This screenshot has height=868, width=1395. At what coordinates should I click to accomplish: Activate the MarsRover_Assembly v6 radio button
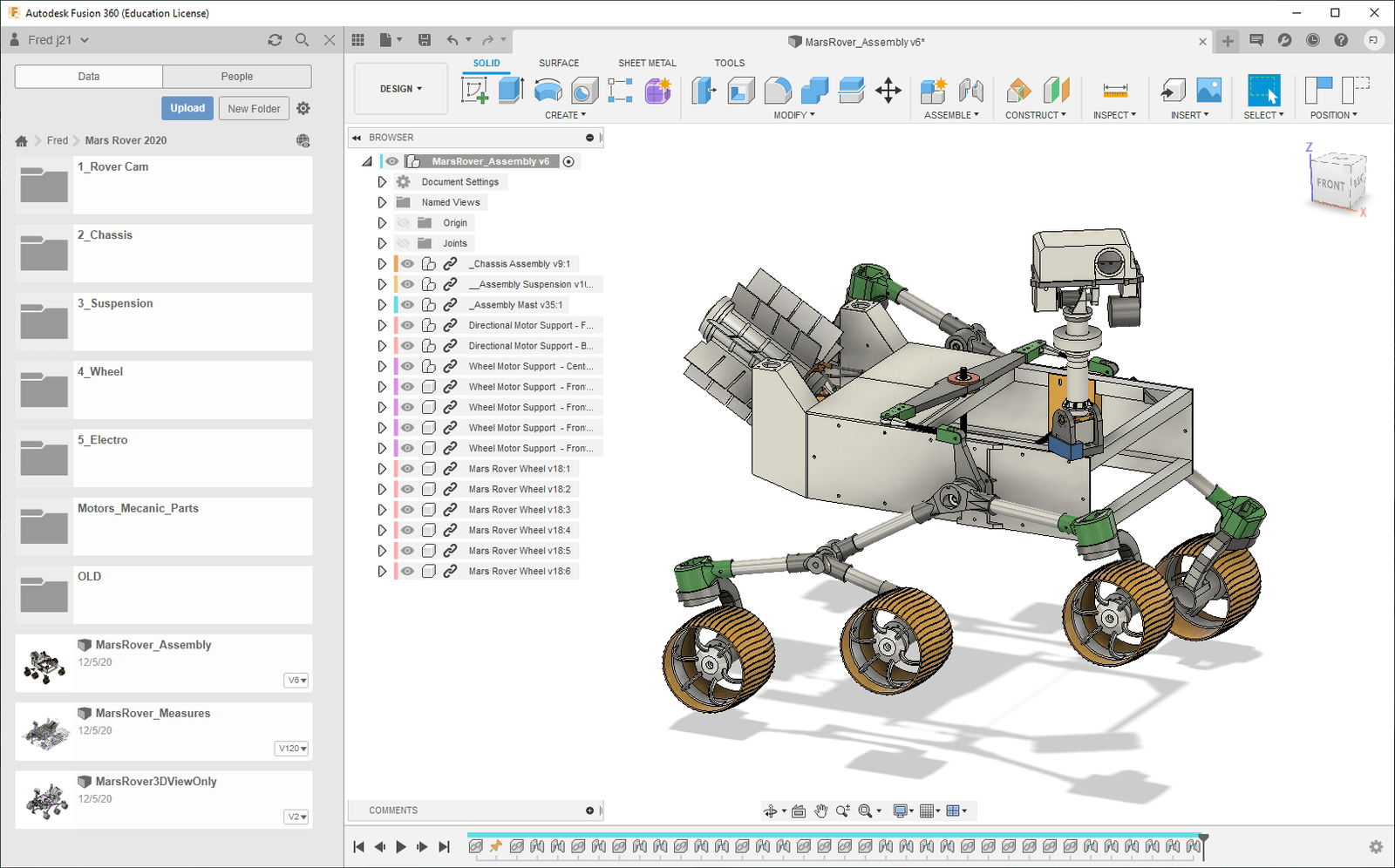568,161
